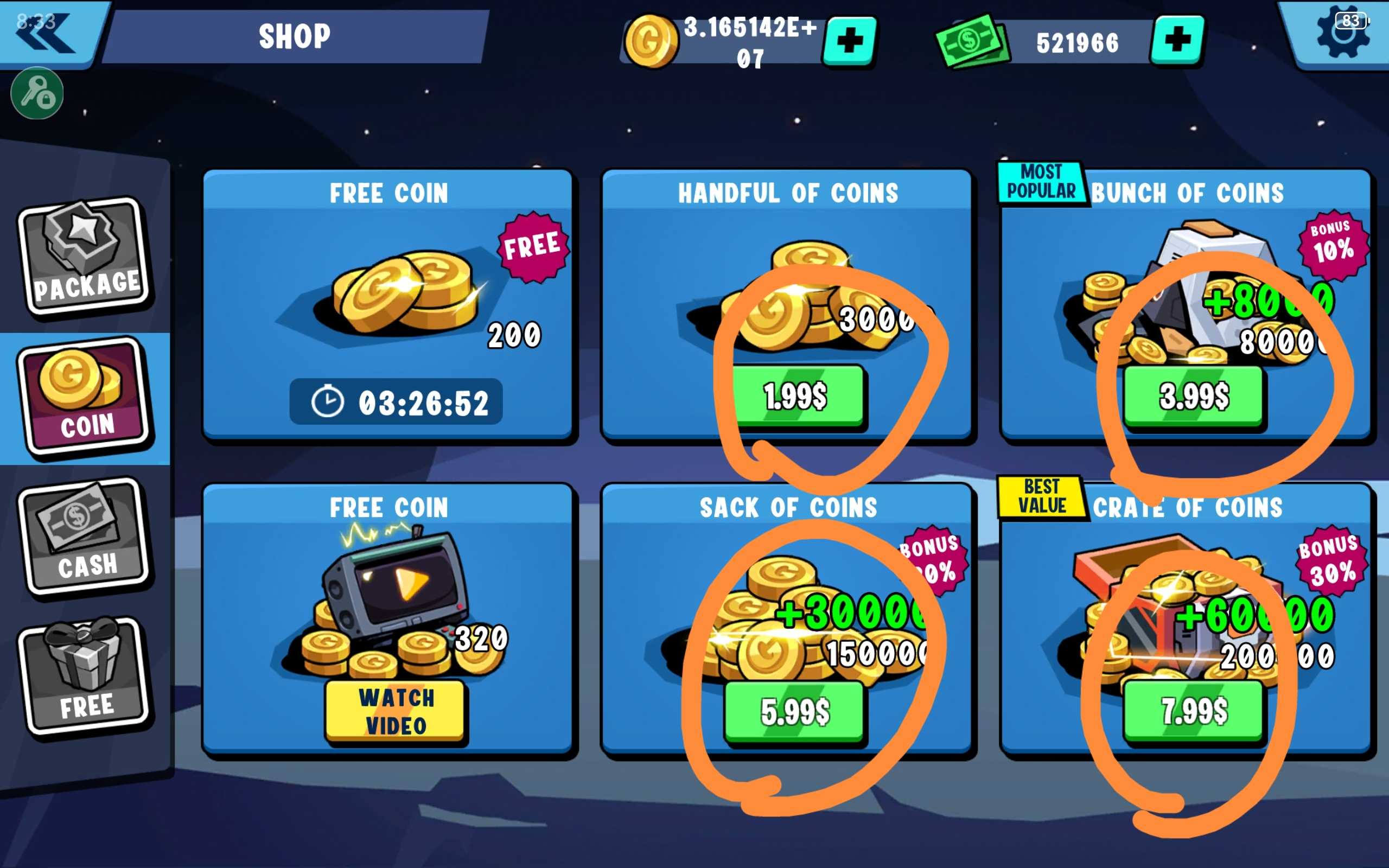Viewport: 1389px width, 868px height.
Task: Tap the gold coin balance icon
Action: (x=651, y=41)
